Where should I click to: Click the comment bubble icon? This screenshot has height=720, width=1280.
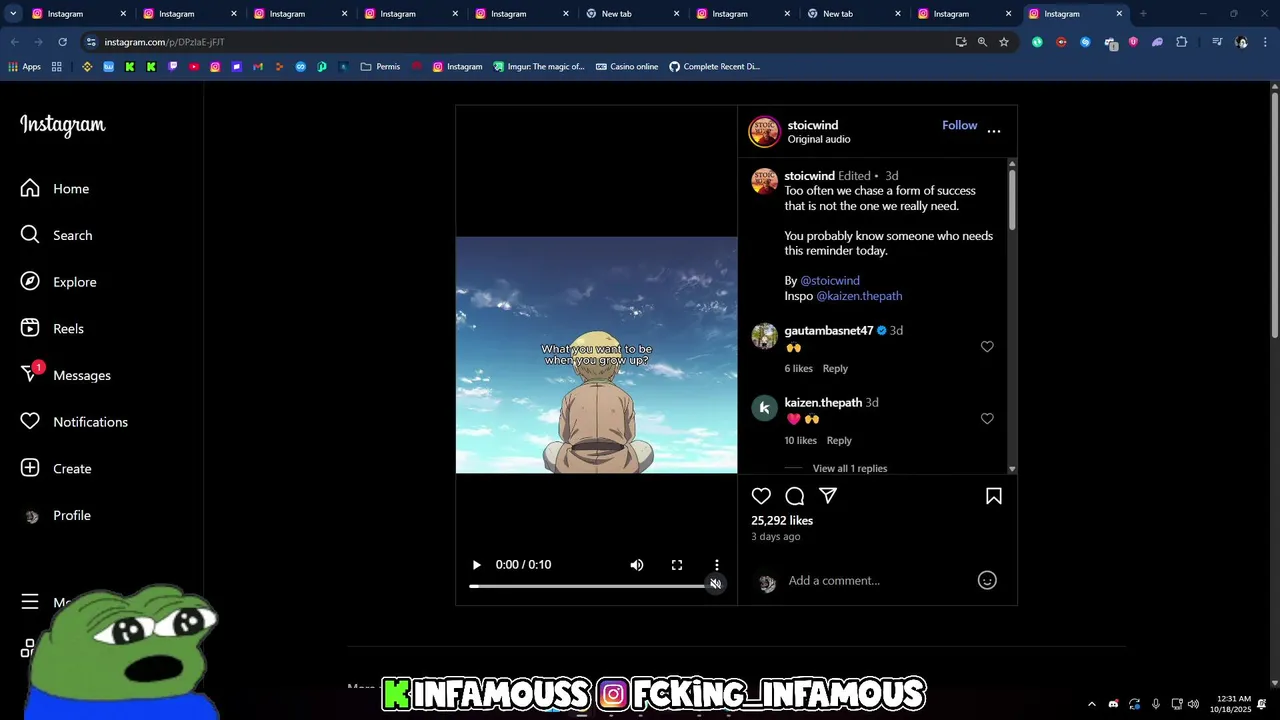795,496
